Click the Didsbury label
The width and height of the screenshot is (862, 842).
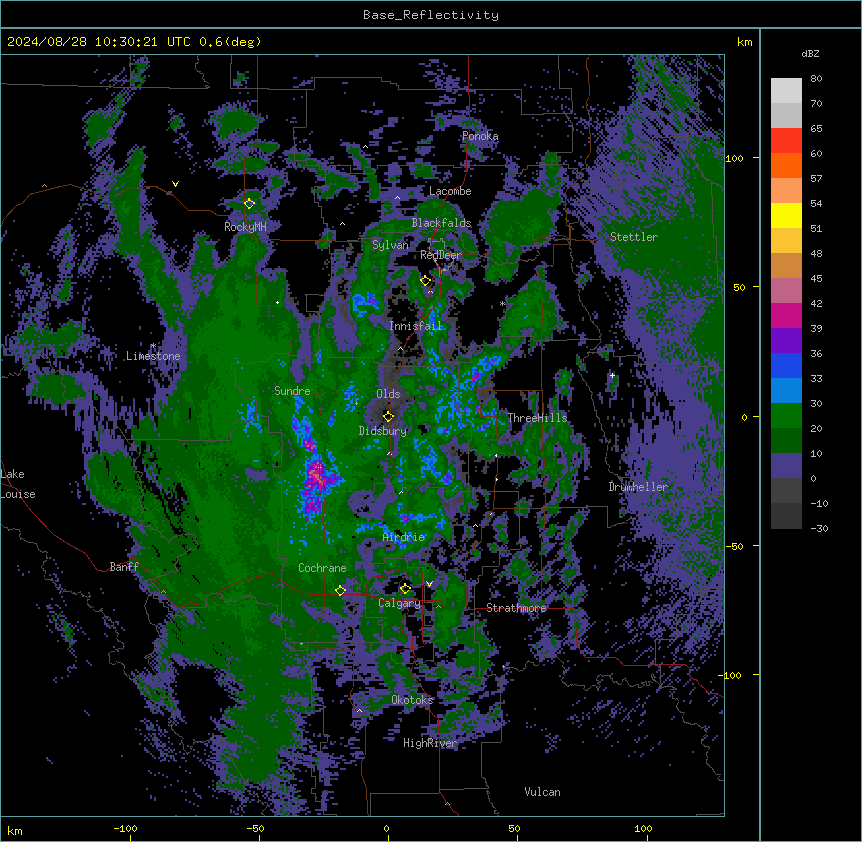(x=383, y=431)
